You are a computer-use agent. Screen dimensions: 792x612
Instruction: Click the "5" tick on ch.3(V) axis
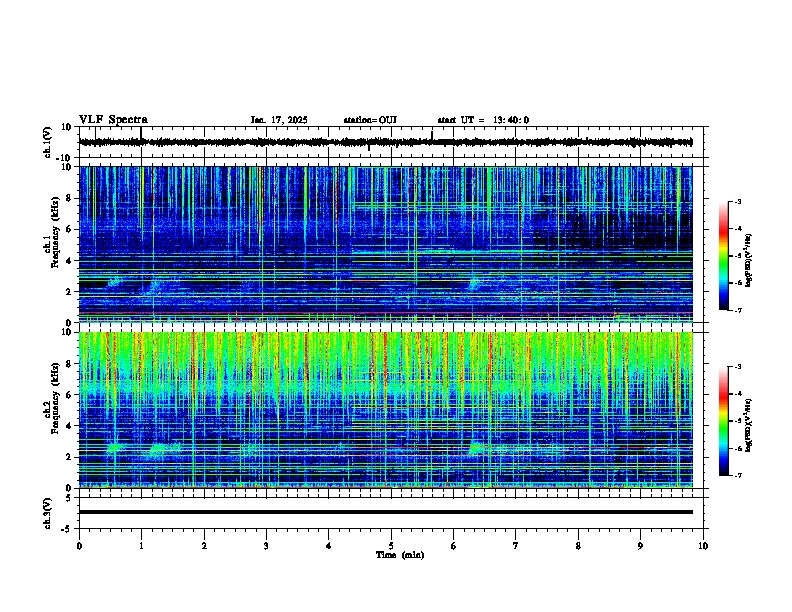(70, 497)
